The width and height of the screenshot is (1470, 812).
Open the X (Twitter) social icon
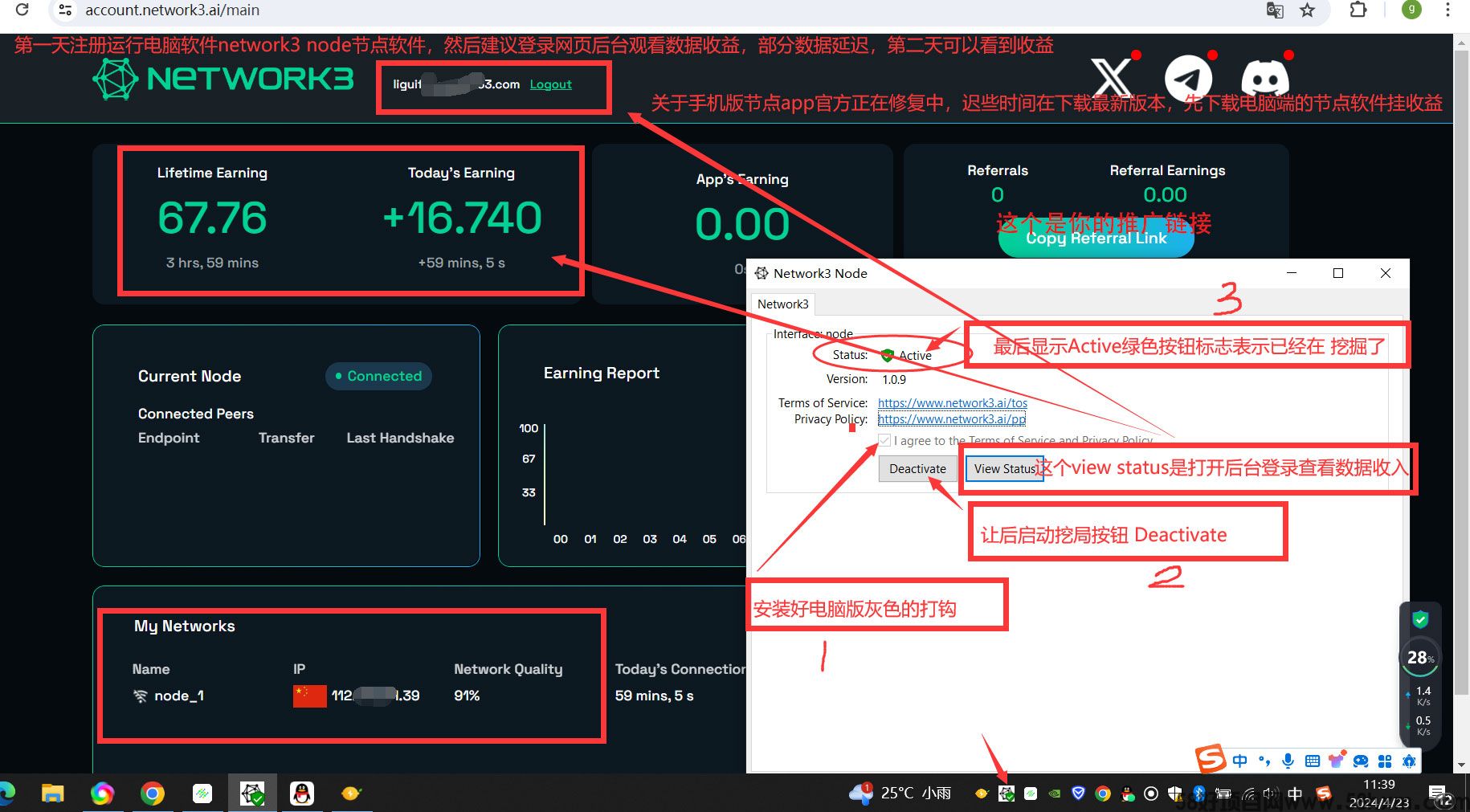click(1113, 78)
